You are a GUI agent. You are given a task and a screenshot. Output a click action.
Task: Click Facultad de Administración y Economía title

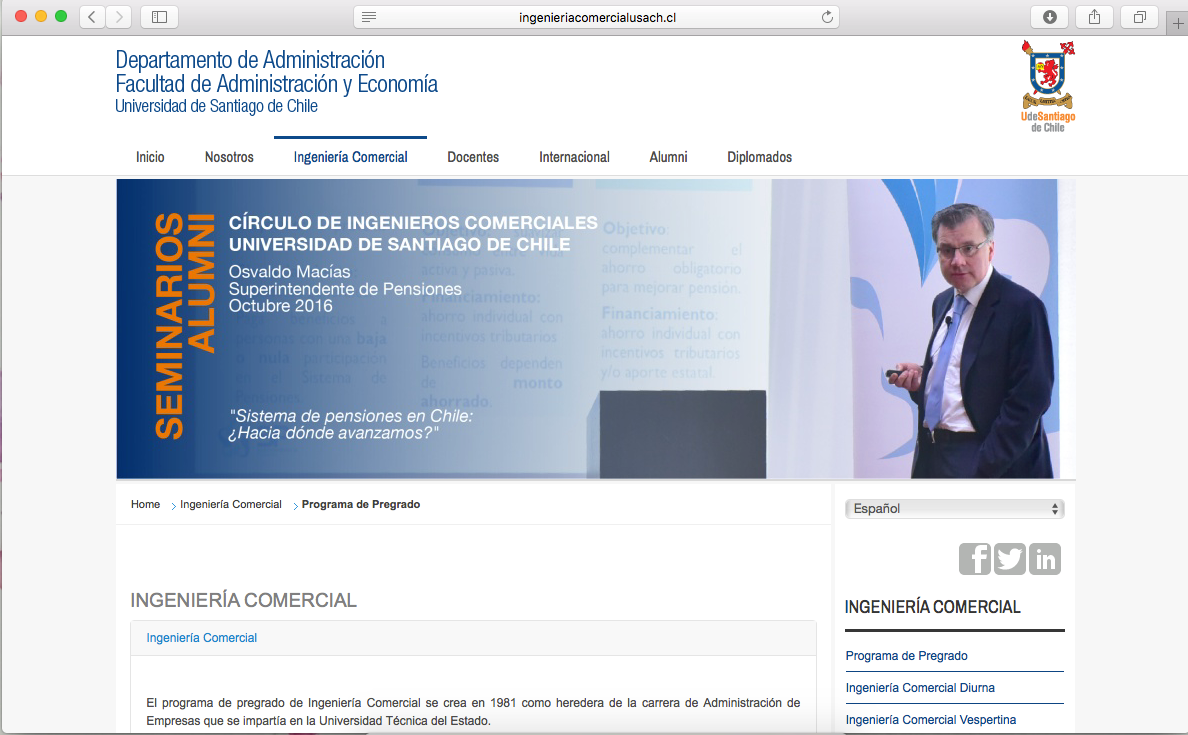click(x=277, y=83)
